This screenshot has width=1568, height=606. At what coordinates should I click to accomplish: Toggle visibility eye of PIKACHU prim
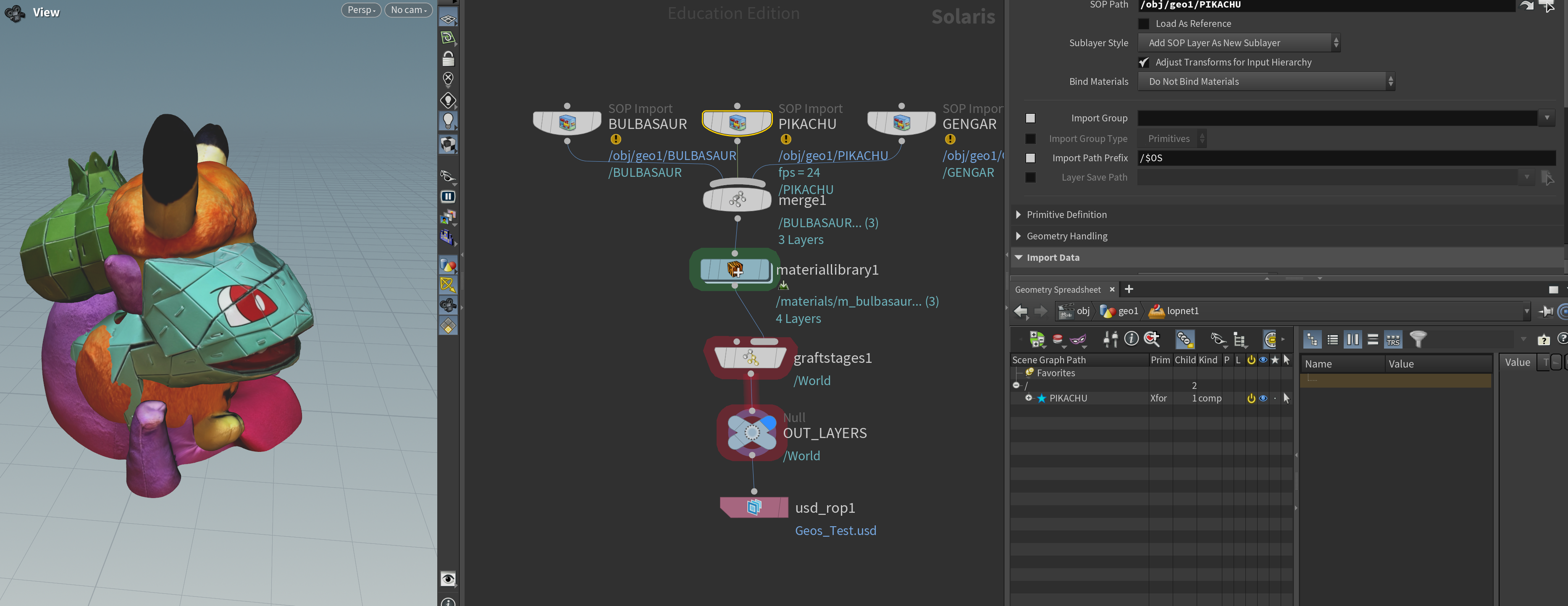[x=1263, y=399]
